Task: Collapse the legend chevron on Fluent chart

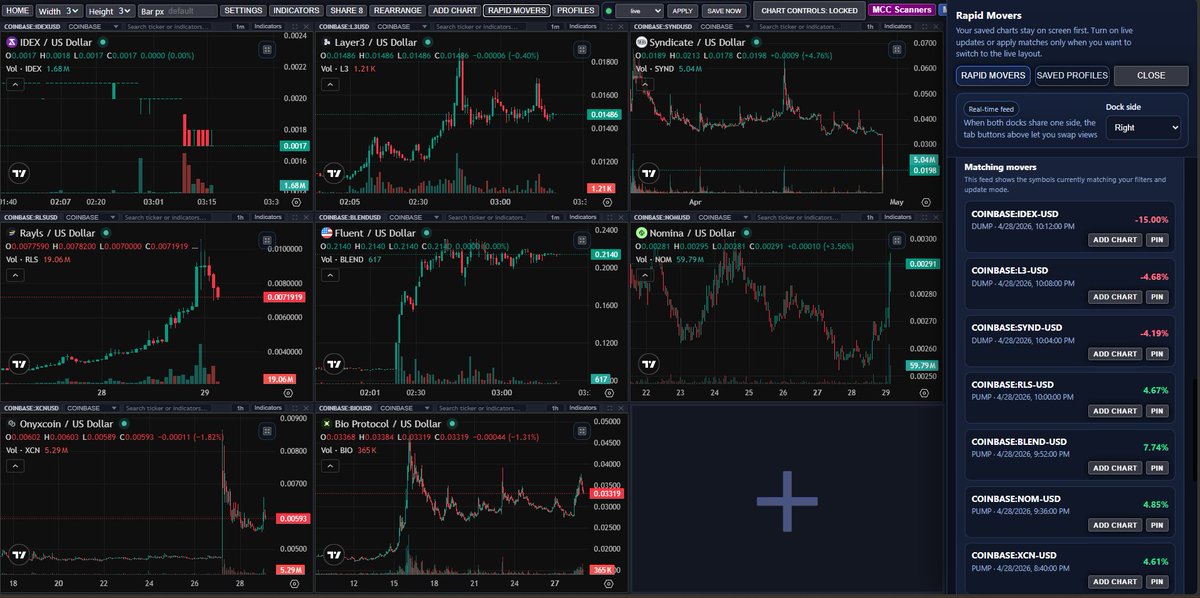Action: click(x=331, y=276)
